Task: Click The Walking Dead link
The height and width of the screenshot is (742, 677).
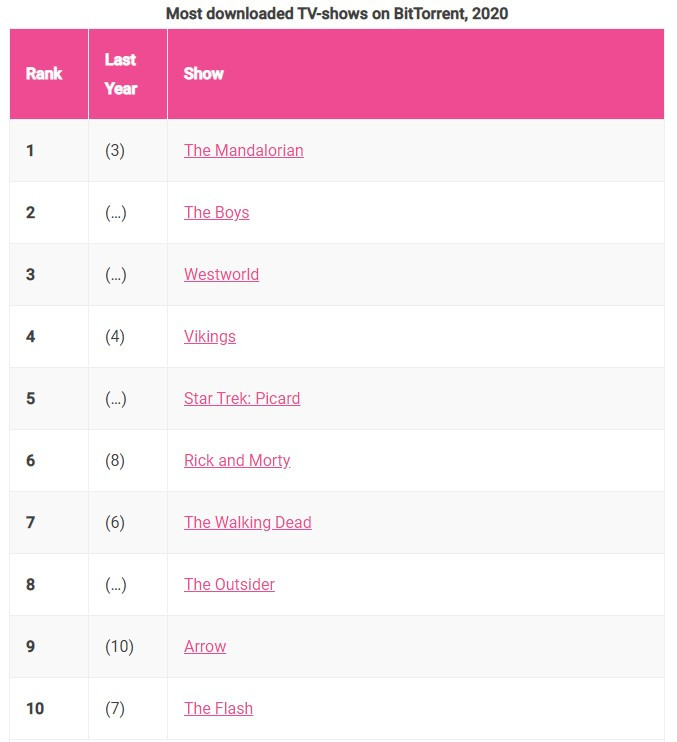Action: point(248,522)
